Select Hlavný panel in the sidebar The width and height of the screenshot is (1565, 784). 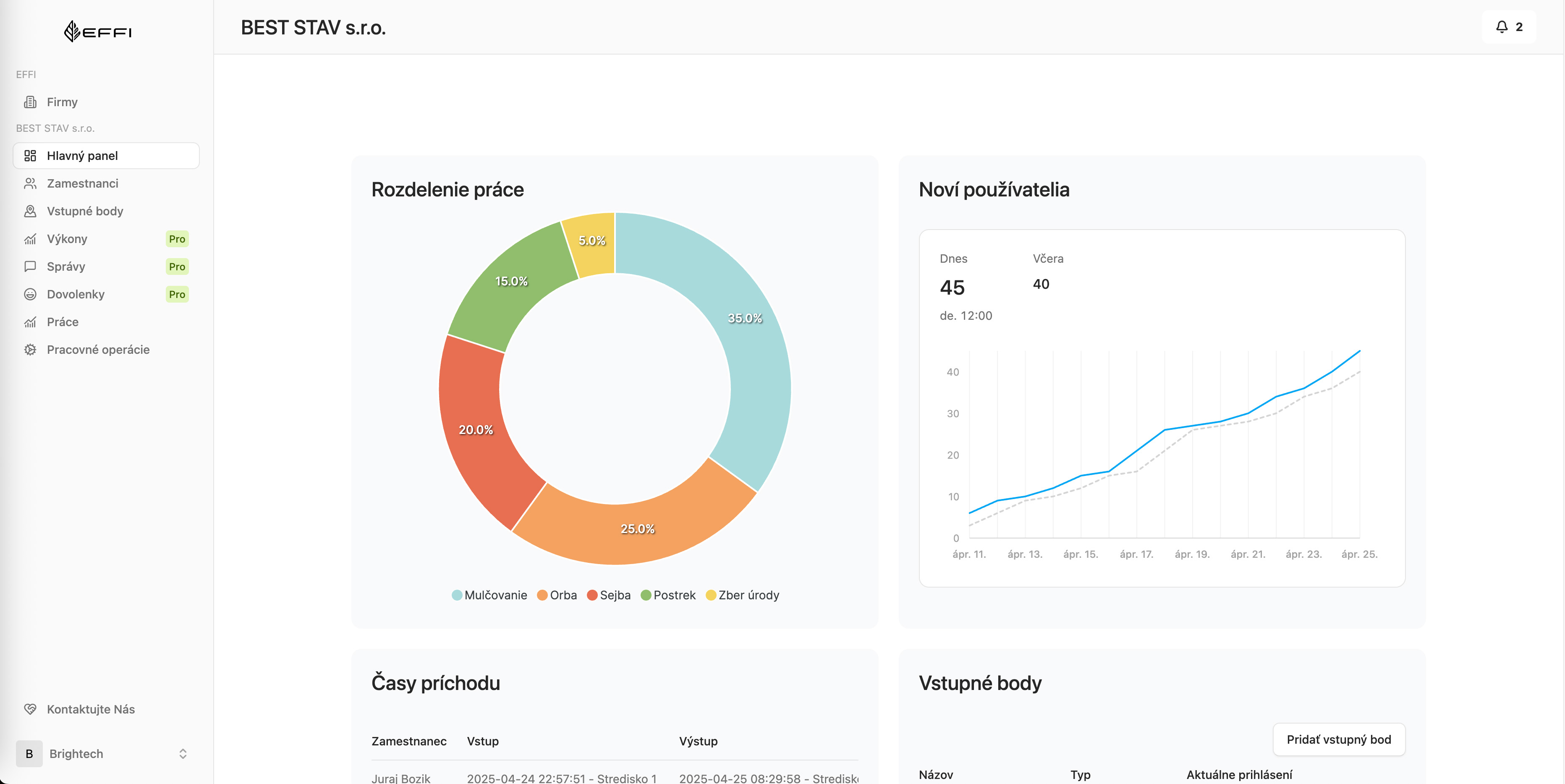(84, 155)
